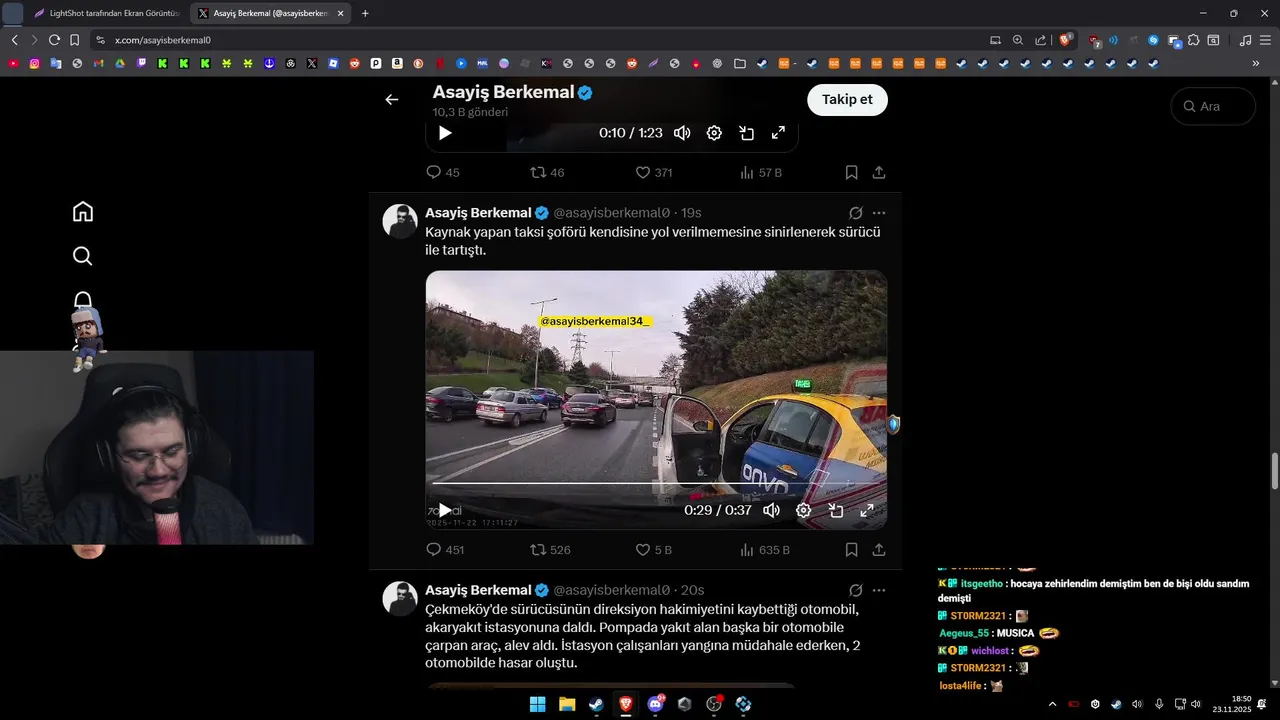
Task: Open a new browser tab with plus
Action: point(365,13)
